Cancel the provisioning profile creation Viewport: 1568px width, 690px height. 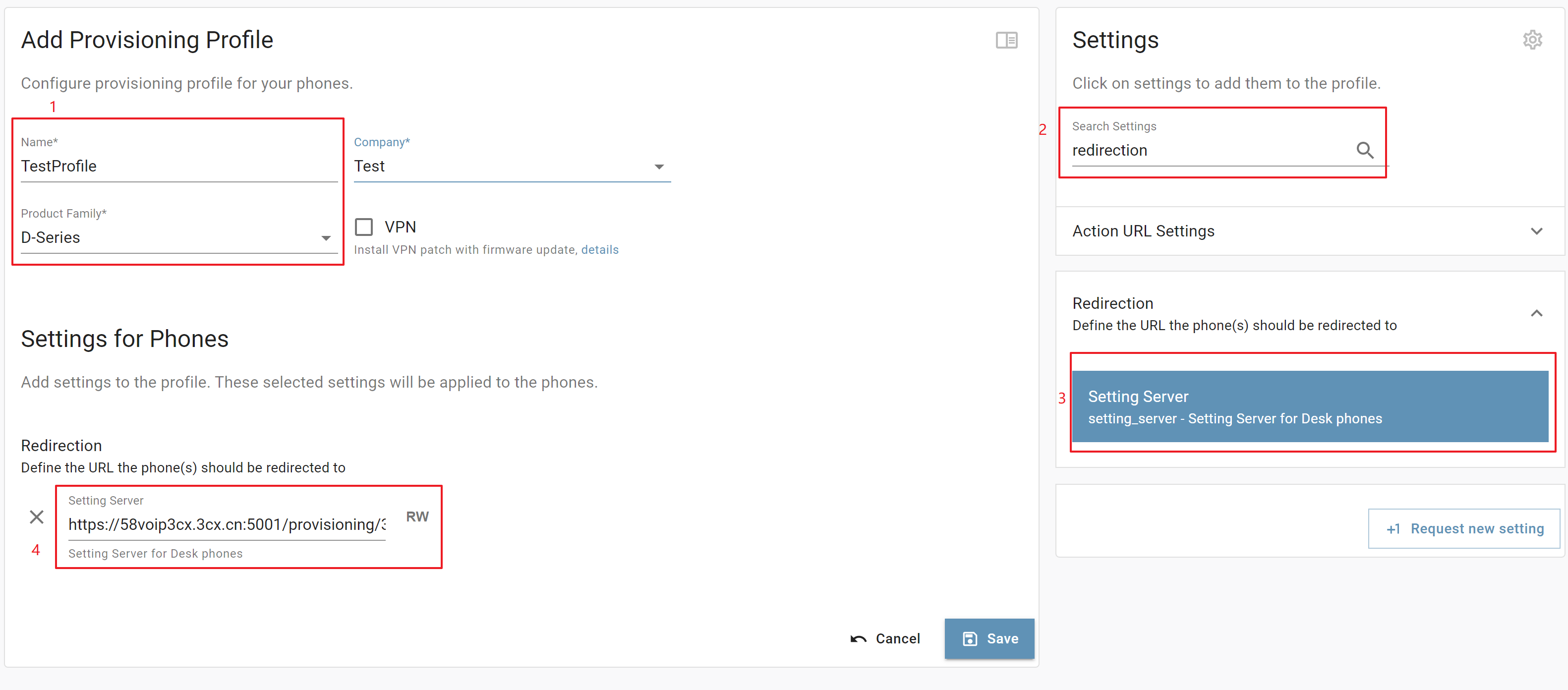[885, 638]
